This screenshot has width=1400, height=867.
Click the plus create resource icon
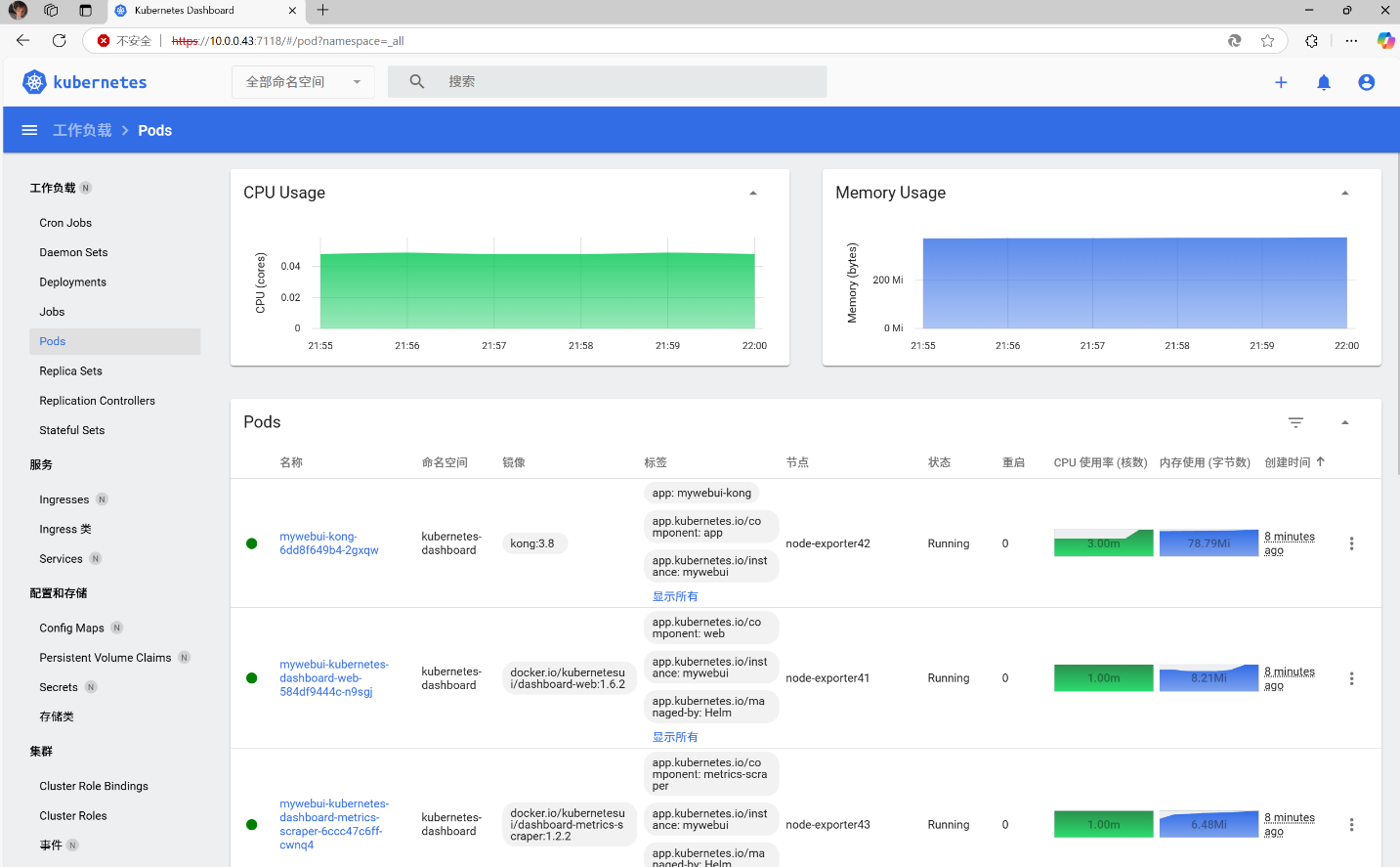tap(1281, 82)
